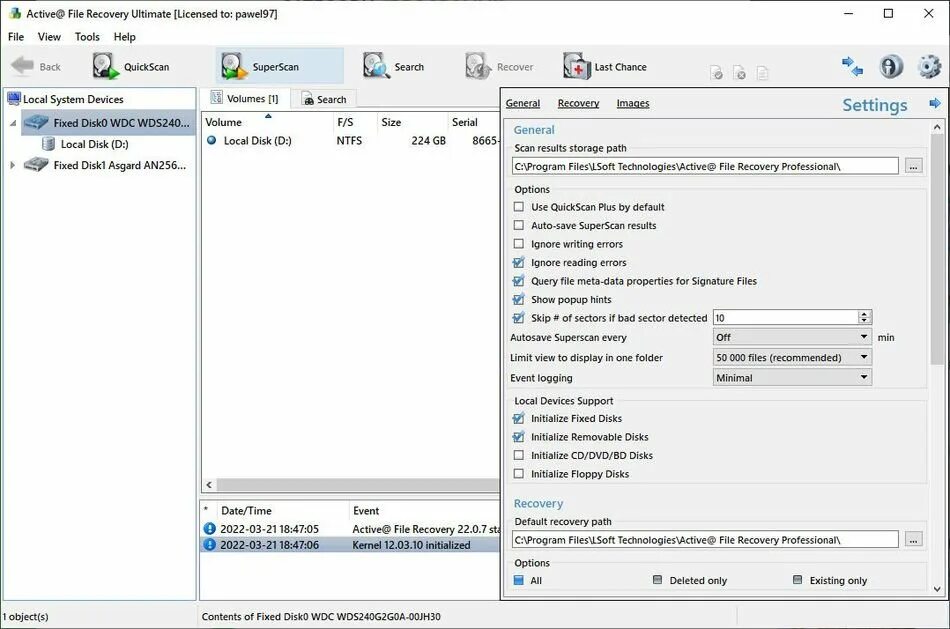Click scan results storage path field
Image resolution: width=950 pixels, height=629 pixels.
(705, 166)
